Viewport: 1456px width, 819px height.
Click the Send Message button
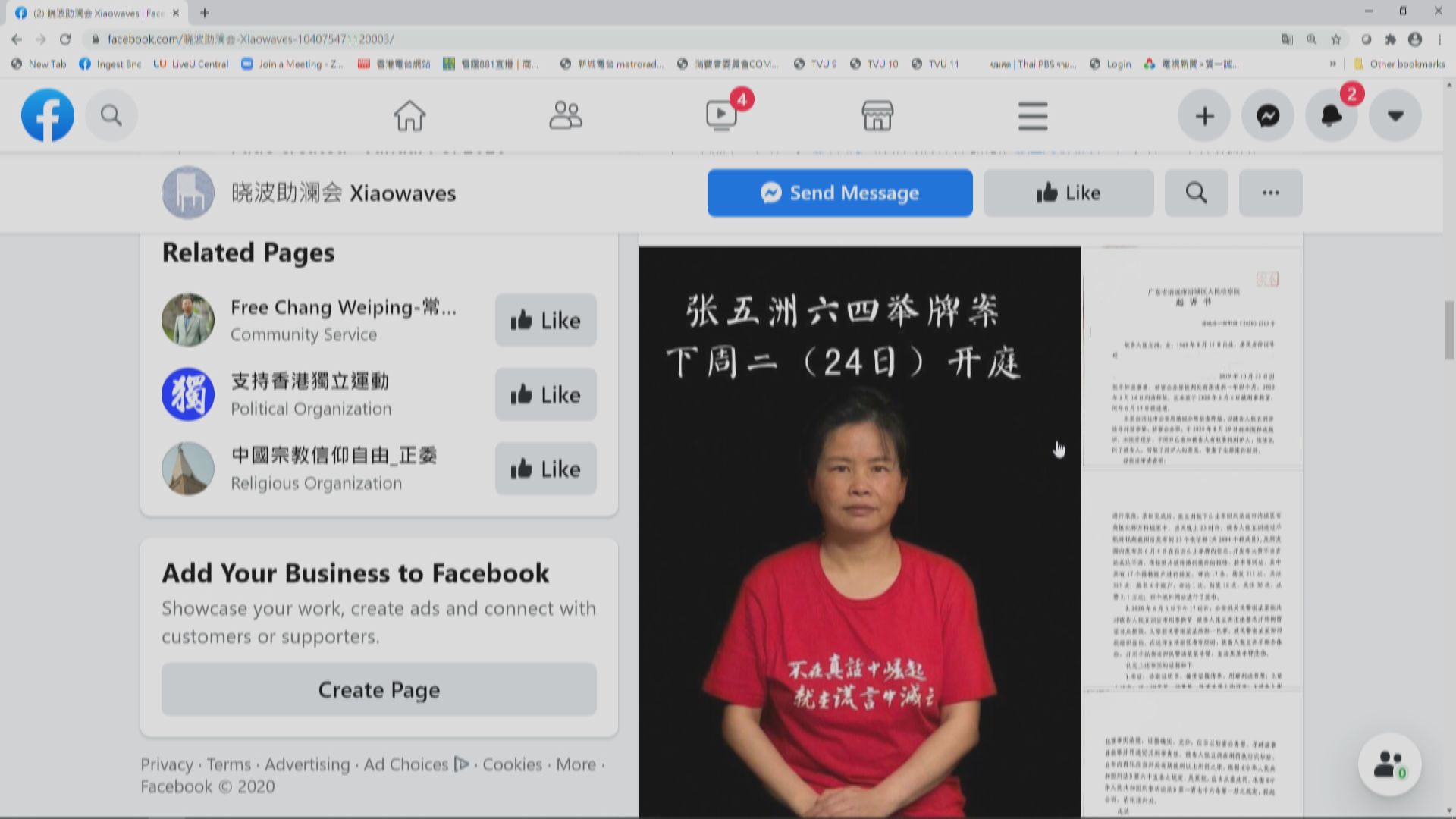point(839,193)
